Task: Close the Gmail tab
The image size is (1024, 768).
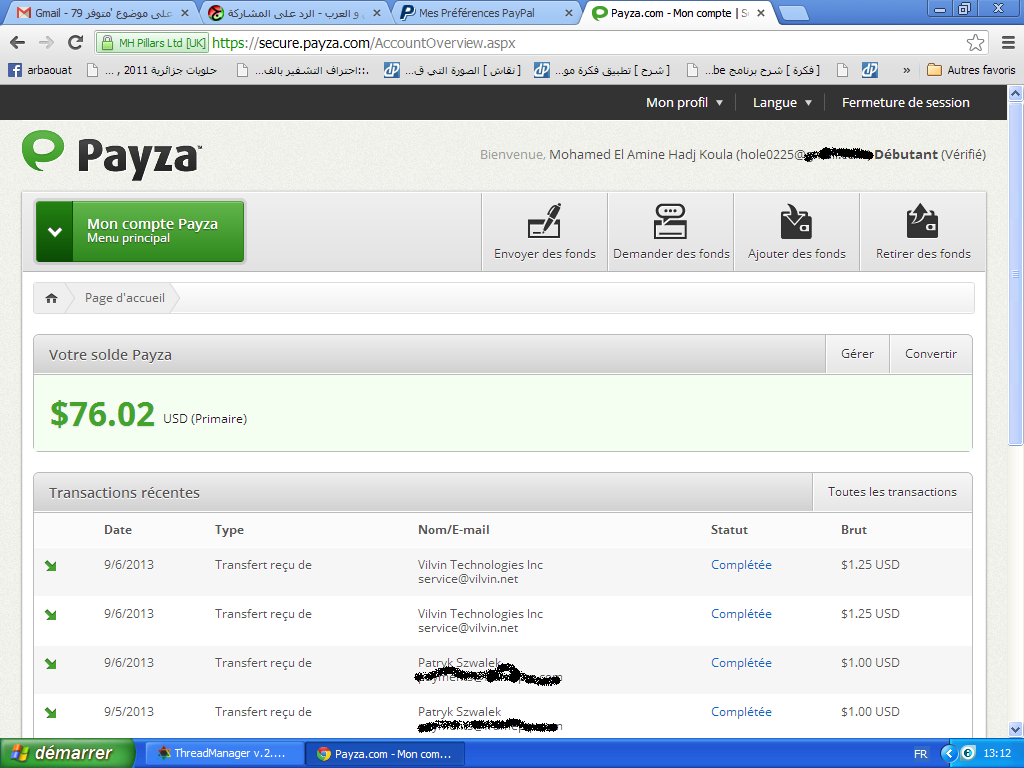Action: [185, 13]
